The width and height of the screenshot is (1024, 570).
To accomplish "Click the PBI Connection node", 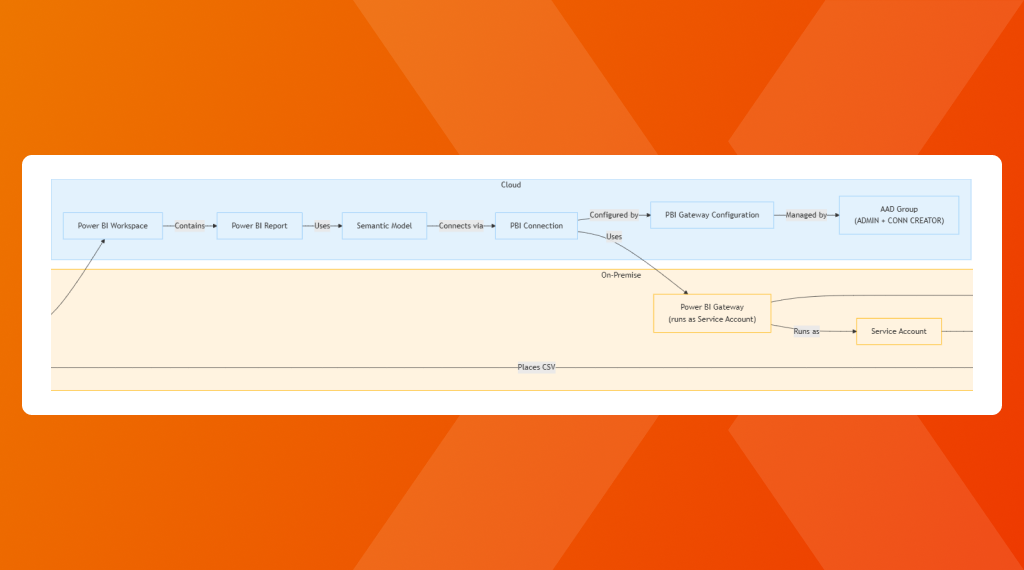I will pyautogui.click(x=536, y=226).
